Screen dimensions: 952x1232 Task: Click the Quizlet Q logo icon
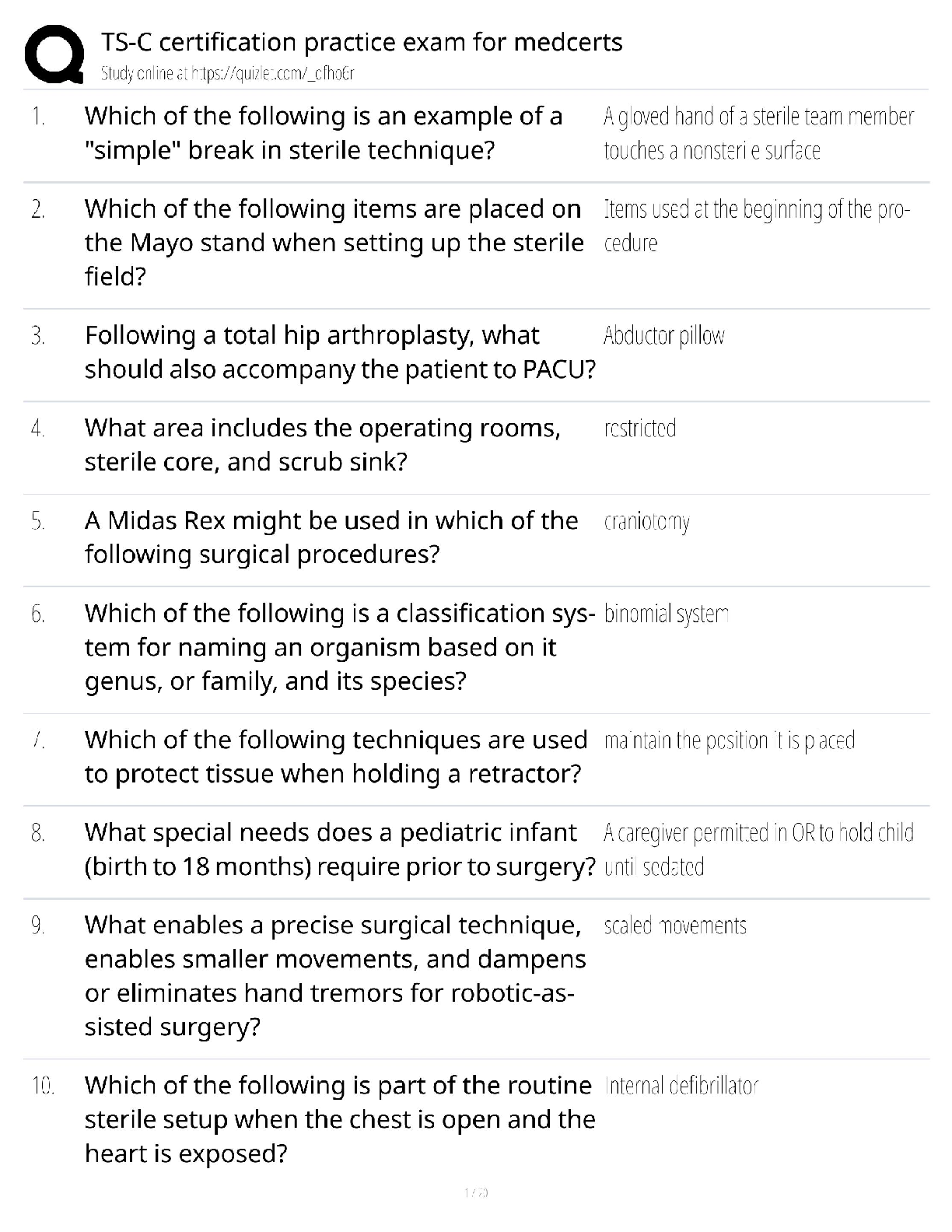(54, 54)
